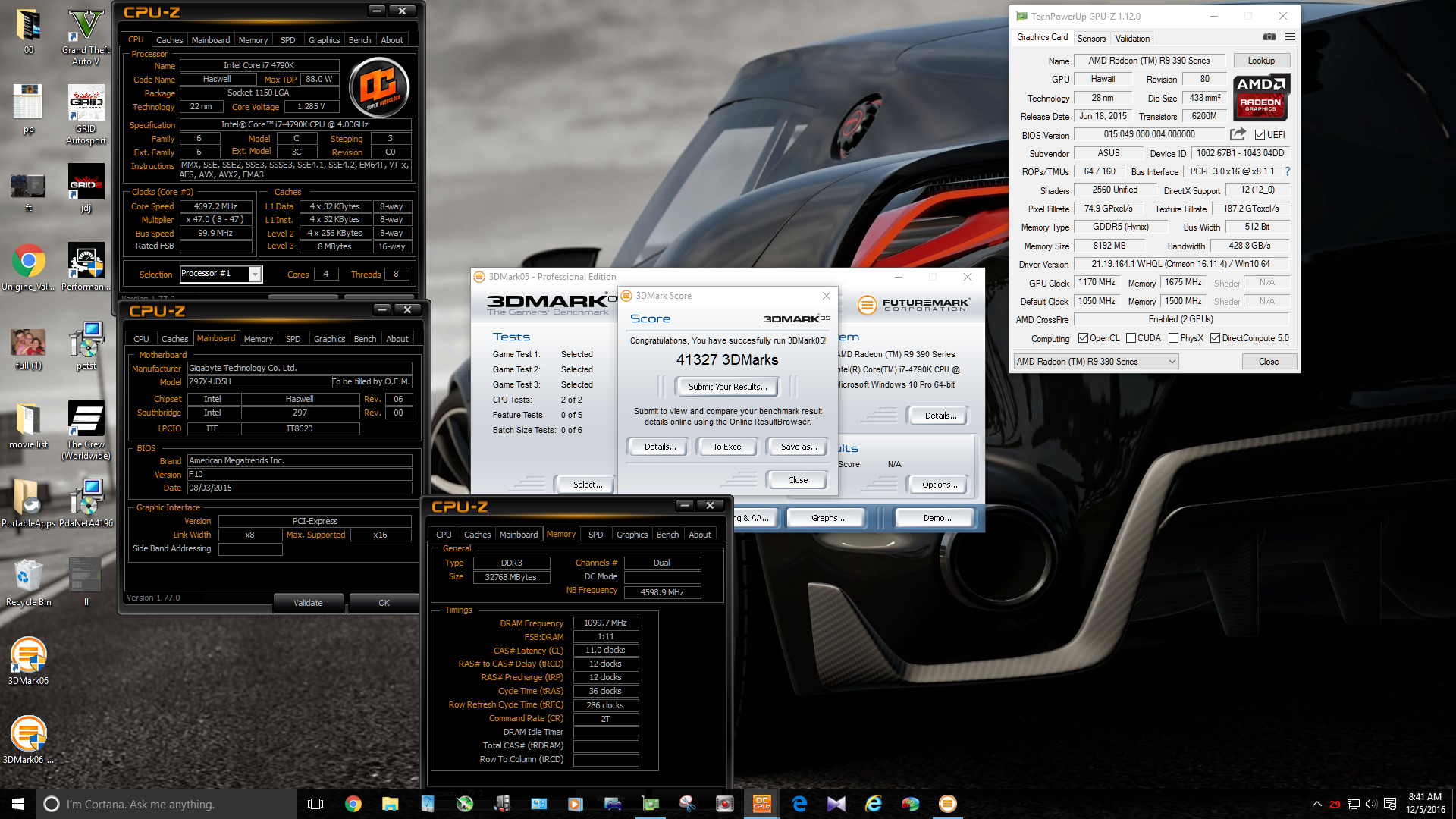Click the Validate button in CPU-Z
Screen dimensions: 1456x819
point(308,603)
